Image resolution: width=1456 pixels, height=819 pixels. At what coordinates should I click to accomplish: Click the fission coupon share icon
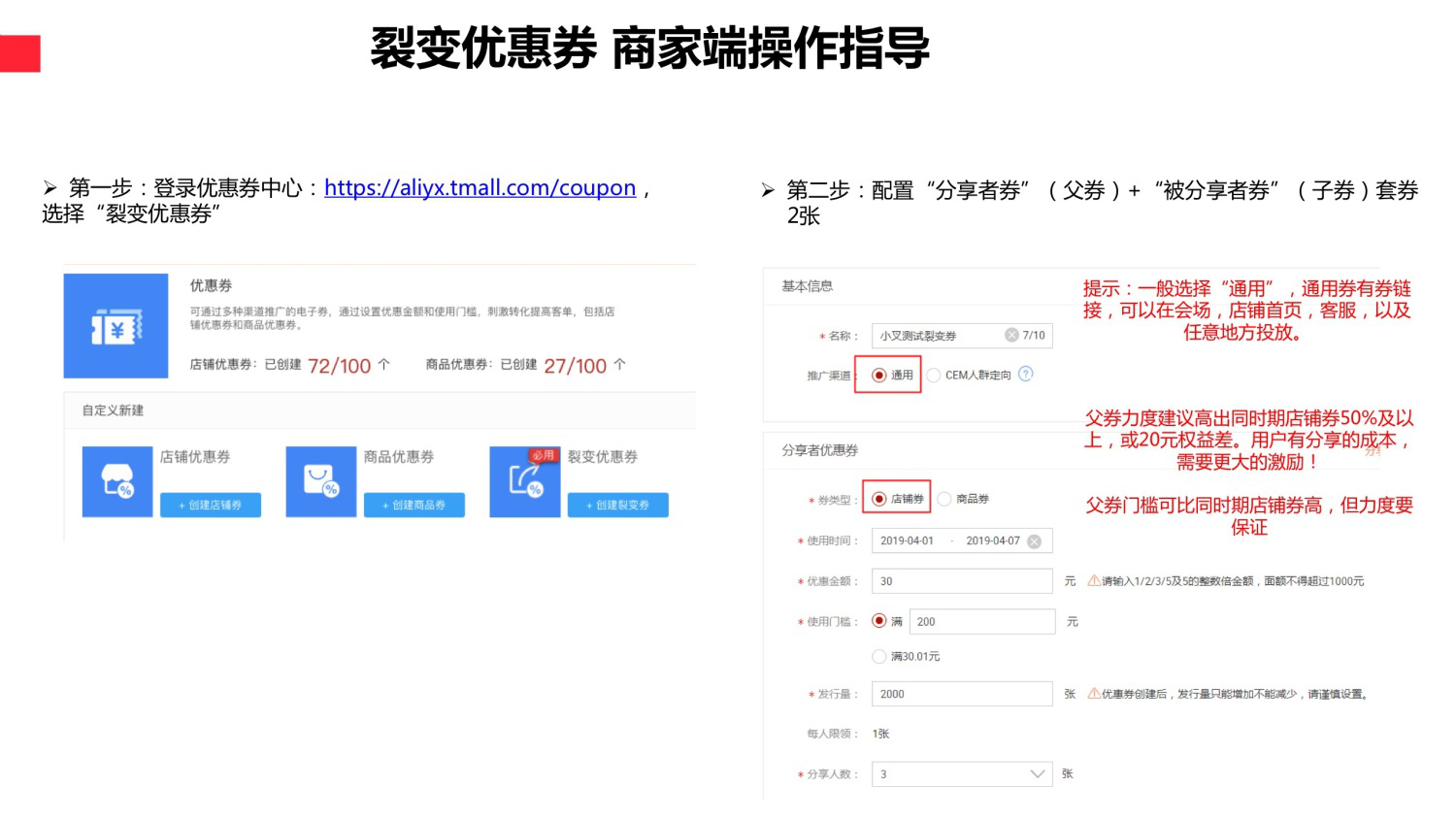(524, 481)
